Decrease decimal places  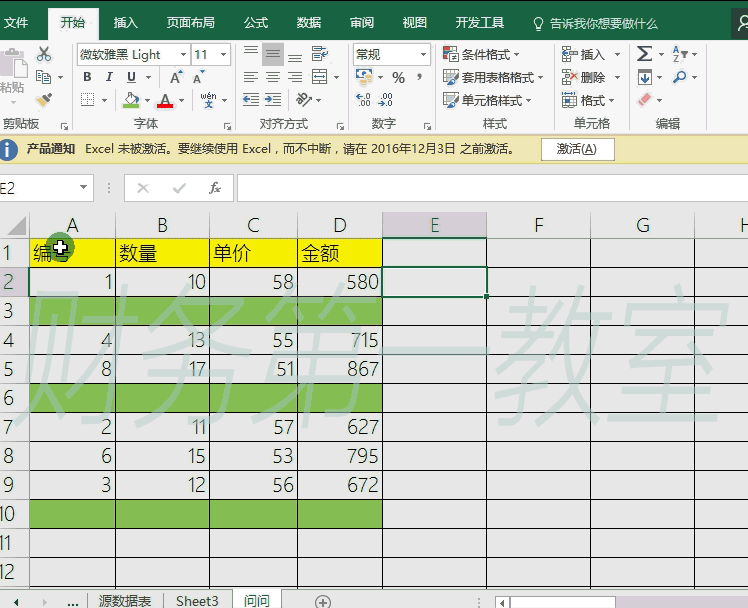[385, 100]
